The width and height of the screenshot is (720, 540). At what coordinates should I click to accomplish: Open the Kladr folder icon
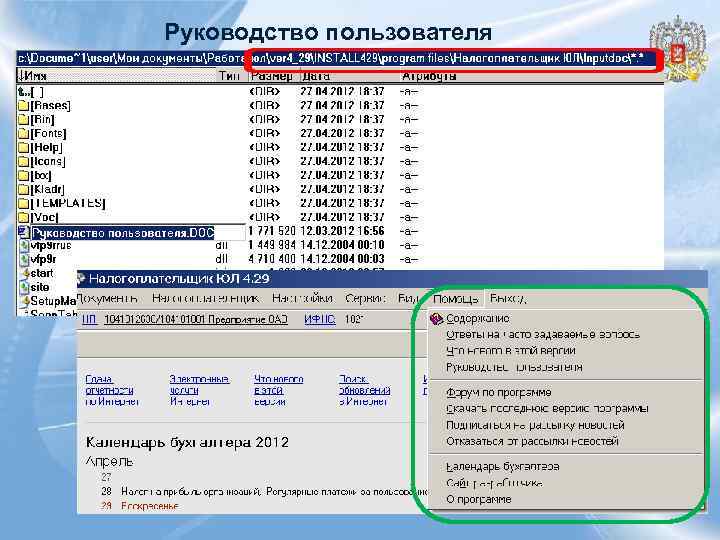23,189
